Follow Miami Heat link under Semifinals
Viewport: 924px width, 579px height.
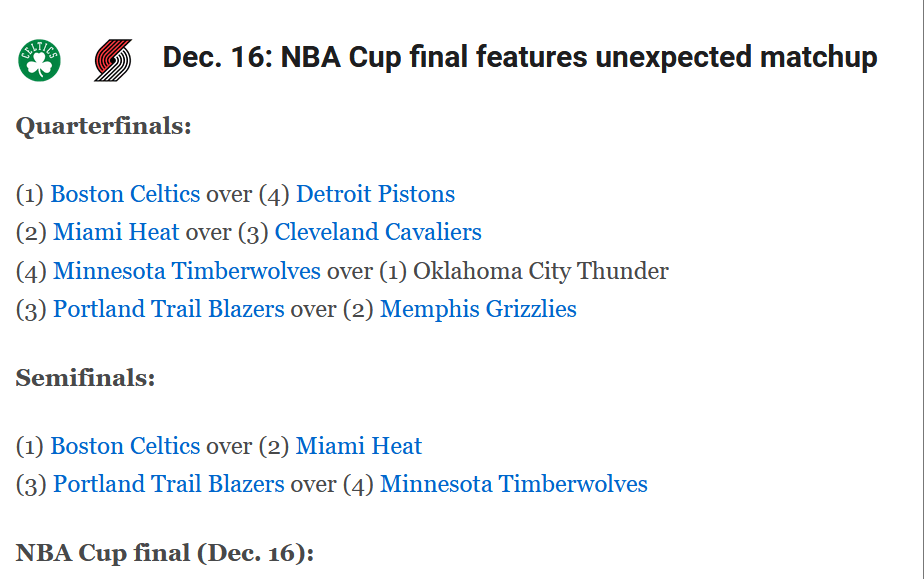pyautogui.click(x=359, y=446)
